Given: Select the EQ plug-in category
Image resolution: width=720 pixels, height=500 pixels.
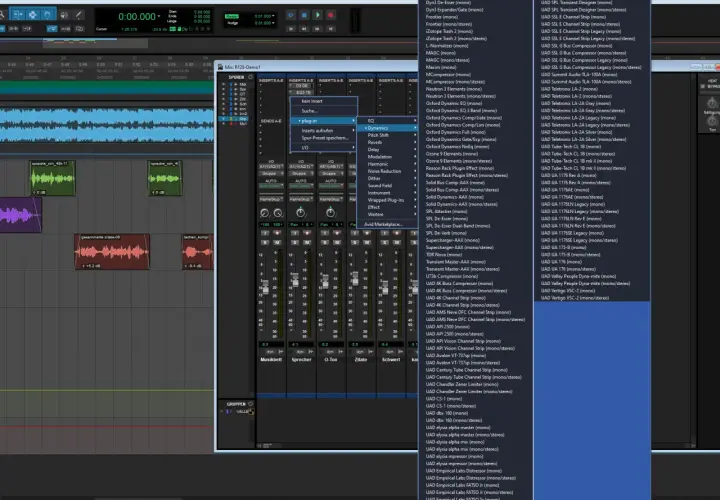Looking at the screenshot, I should point(388,121).
